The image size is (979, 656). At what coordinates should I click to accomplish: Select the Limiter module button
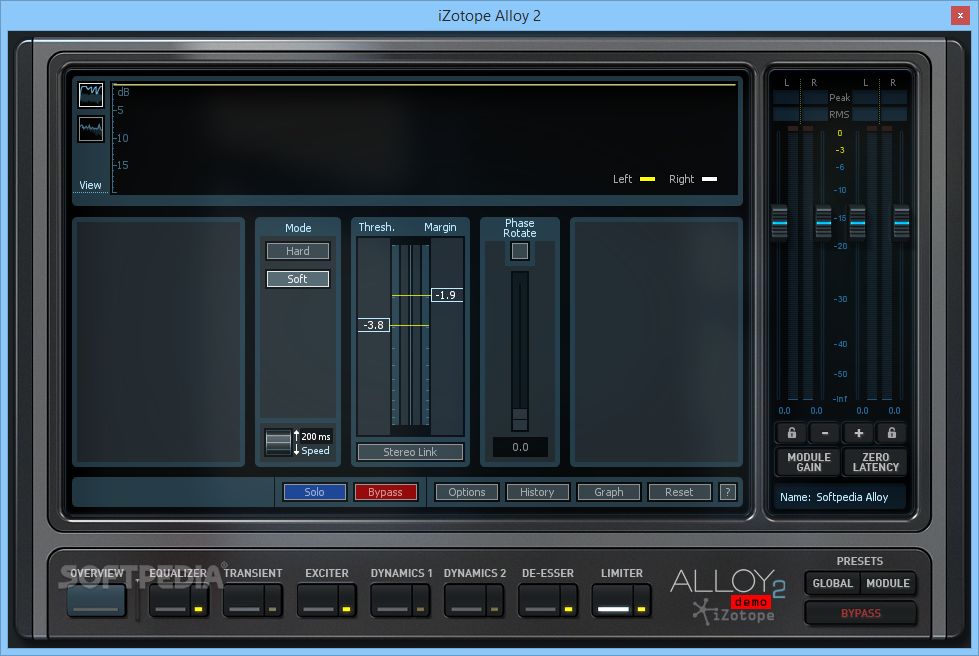613,600
